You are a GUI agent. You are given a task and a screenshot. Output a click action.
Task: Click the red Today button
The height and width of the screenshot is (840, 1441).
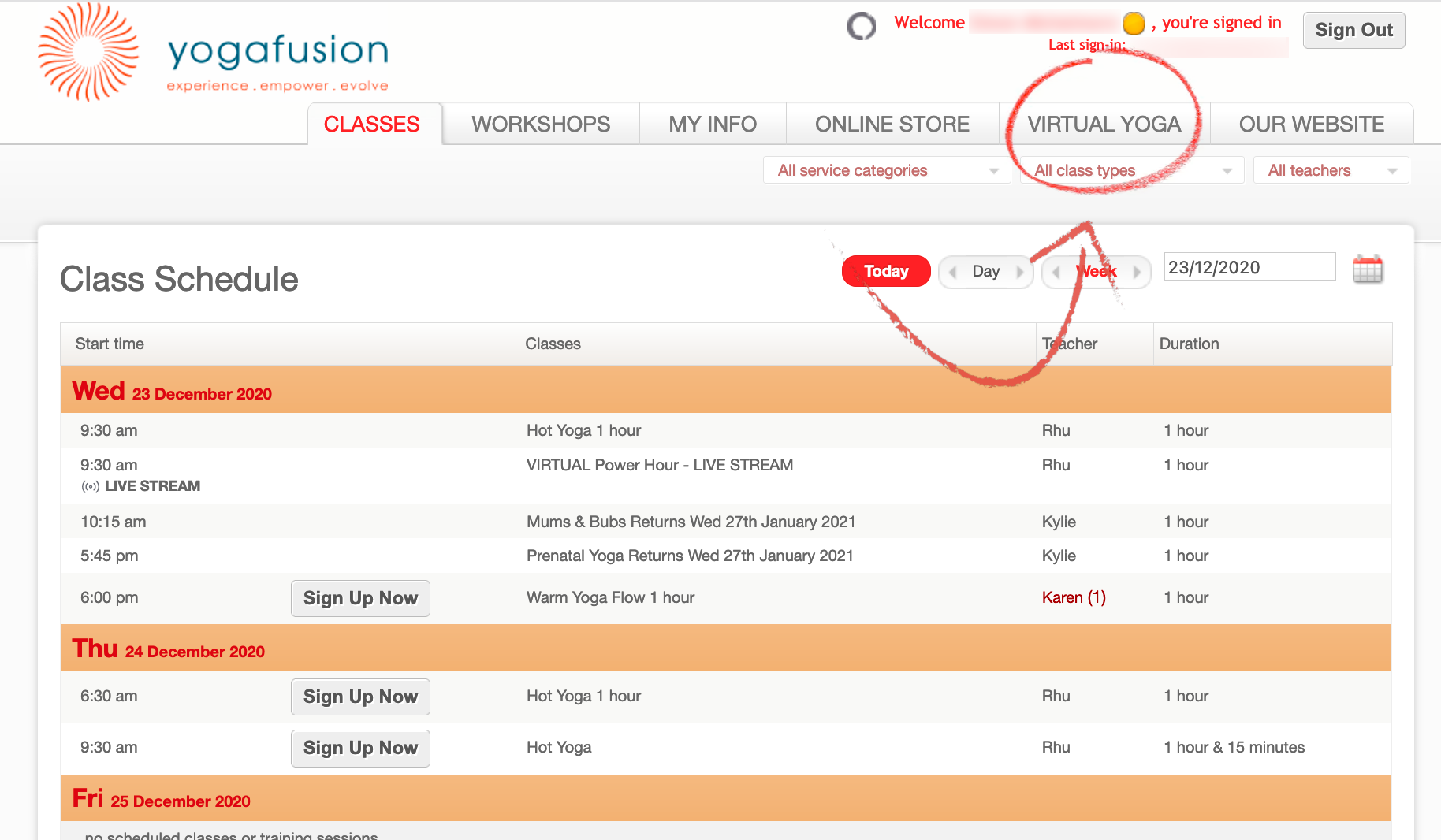(x=886, y=271)
